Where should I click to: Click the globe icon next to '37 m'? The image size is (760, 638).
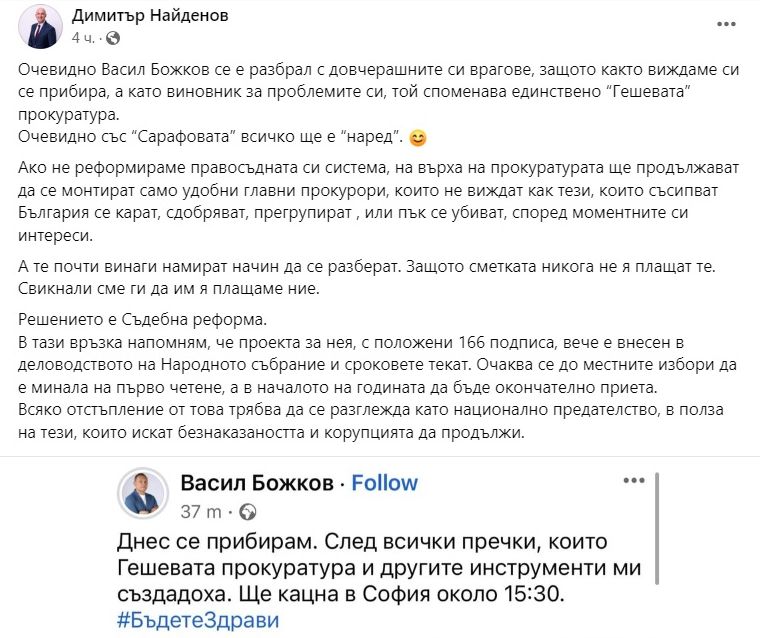[x=247, y=513]
